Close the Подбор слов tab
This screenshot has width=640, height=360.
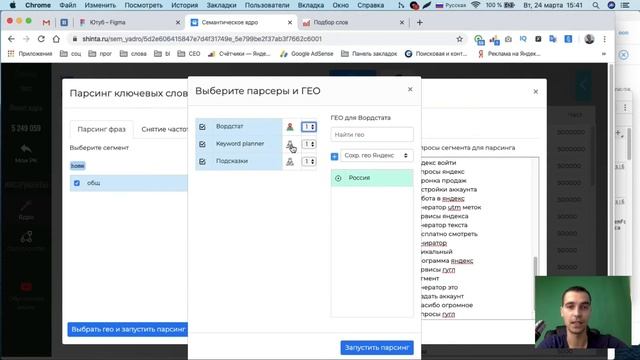point(402,22)
